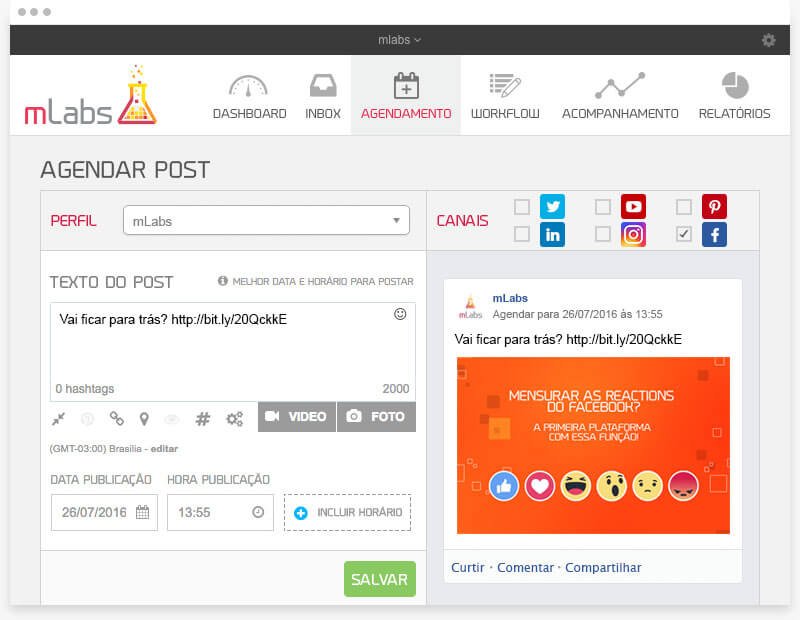Click the clock icon in time field

pyautogui.click(x=258, y=512)
